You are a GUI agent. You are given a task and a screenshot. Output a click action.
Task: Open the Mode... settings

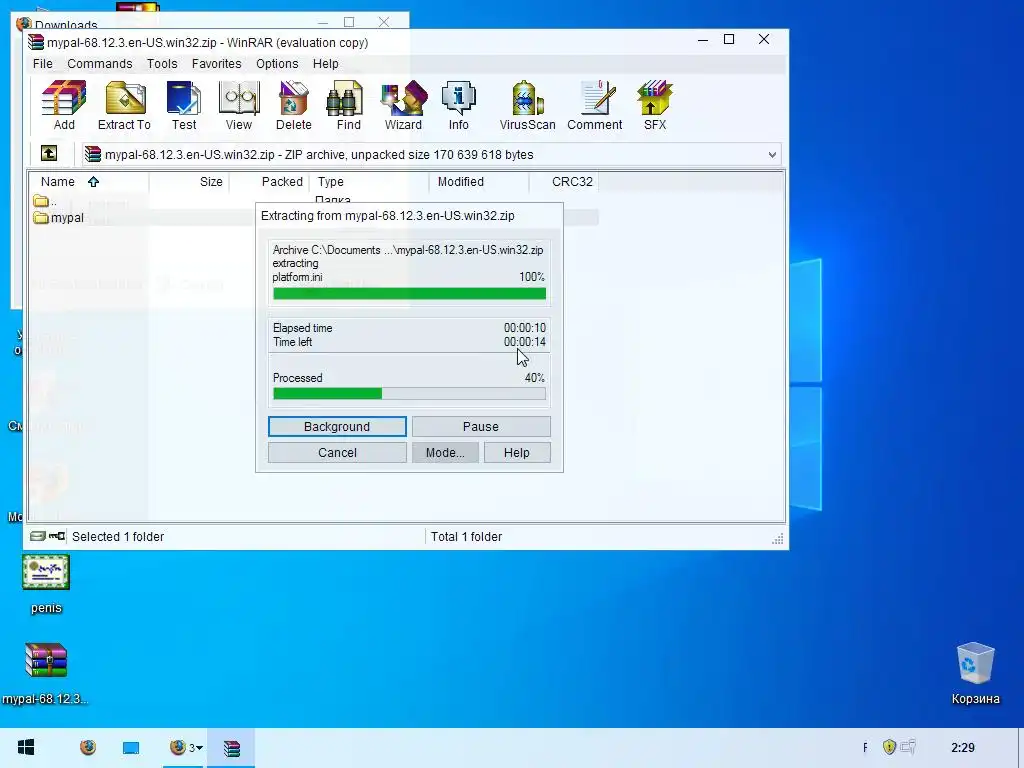[445, 453]
